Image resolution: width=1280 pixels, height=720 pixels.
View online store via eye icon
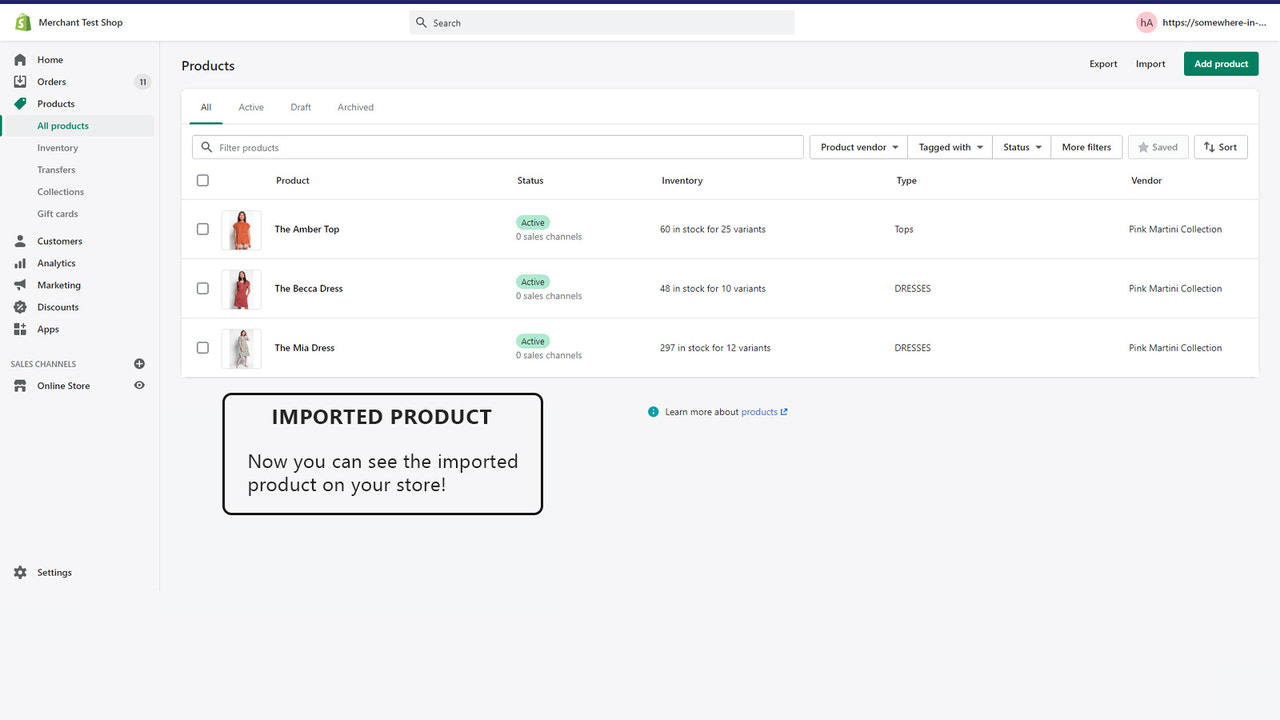139,386
